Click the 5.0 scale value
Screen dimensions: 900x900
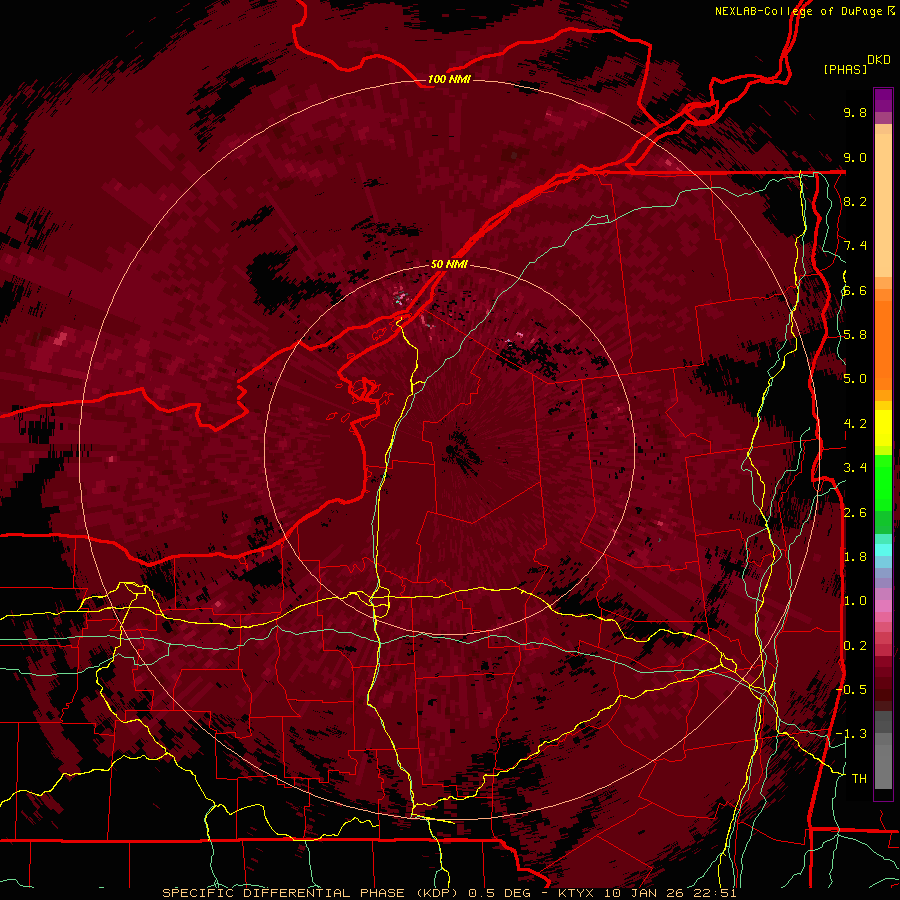855,379
